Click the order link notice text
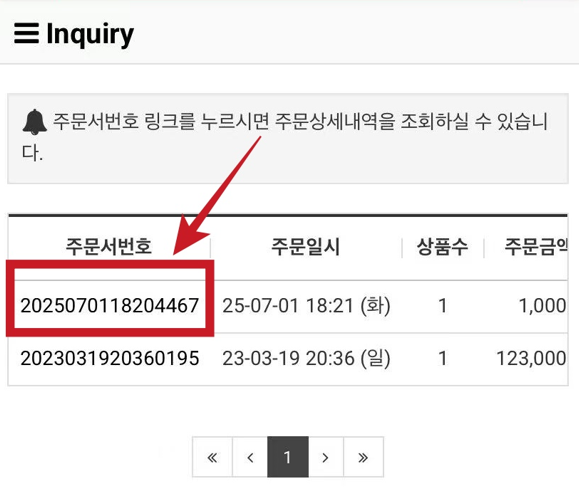 (284, 136)
